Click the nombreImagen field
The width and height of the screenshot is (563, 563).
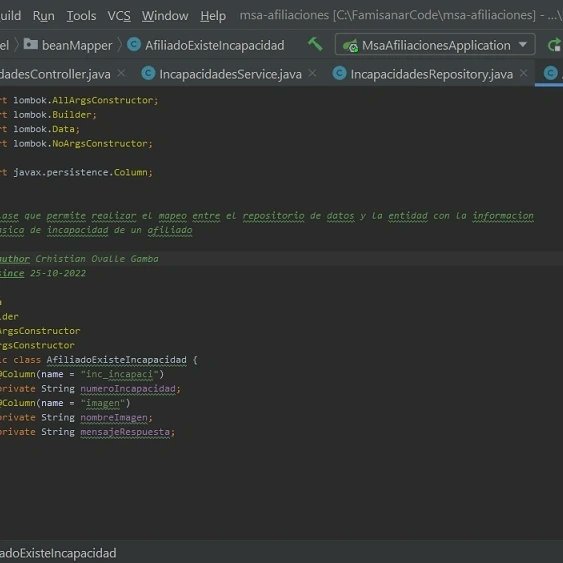click(114, 418)
